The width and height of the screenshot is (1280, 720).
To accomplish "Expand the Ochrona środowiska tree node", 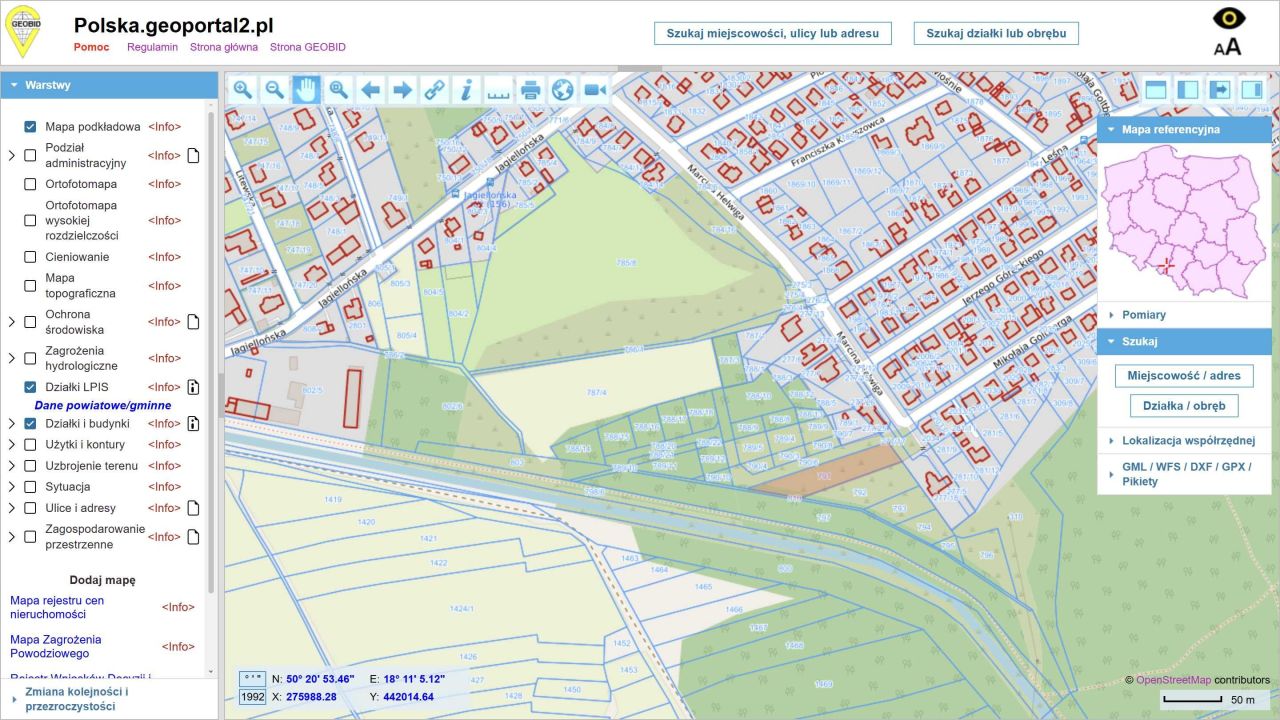I will (x=12, y=322).
